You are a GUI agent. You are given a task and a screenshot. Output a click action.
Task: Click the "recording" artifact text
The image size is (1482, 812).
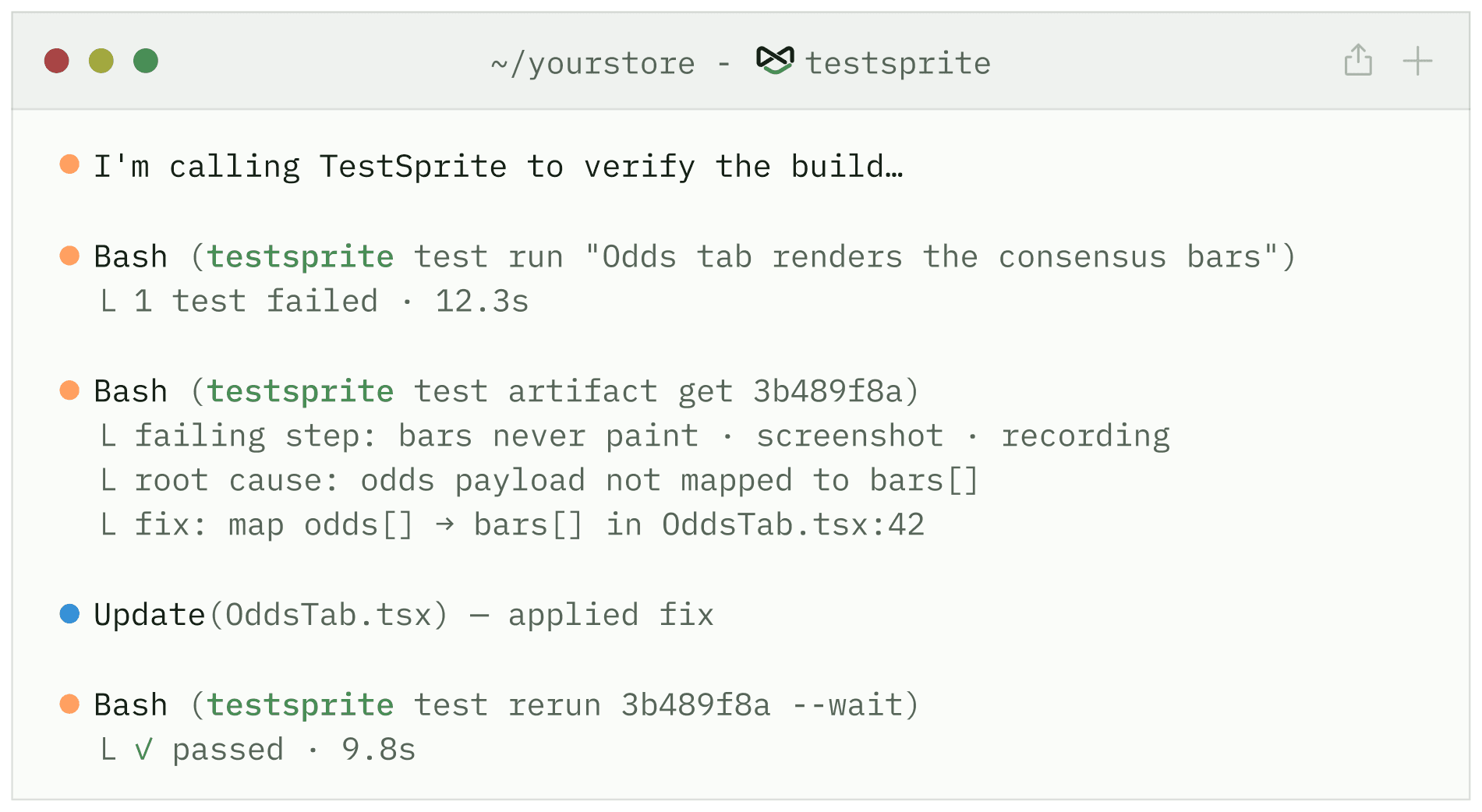[x=1085, y=437]
